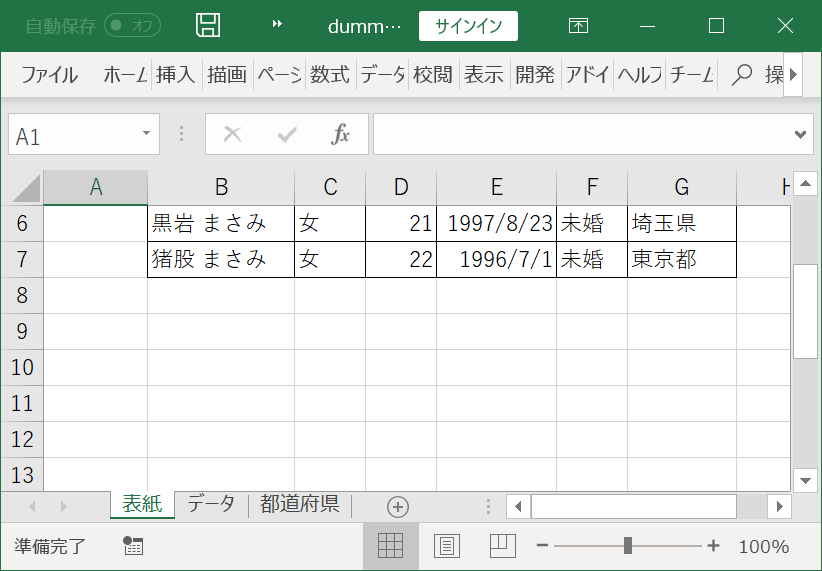Image resolution: width=822 pixels, height=571 pixels.
Task: Click the Enter checkmark icon in formula bar
Action: point(287,135)
